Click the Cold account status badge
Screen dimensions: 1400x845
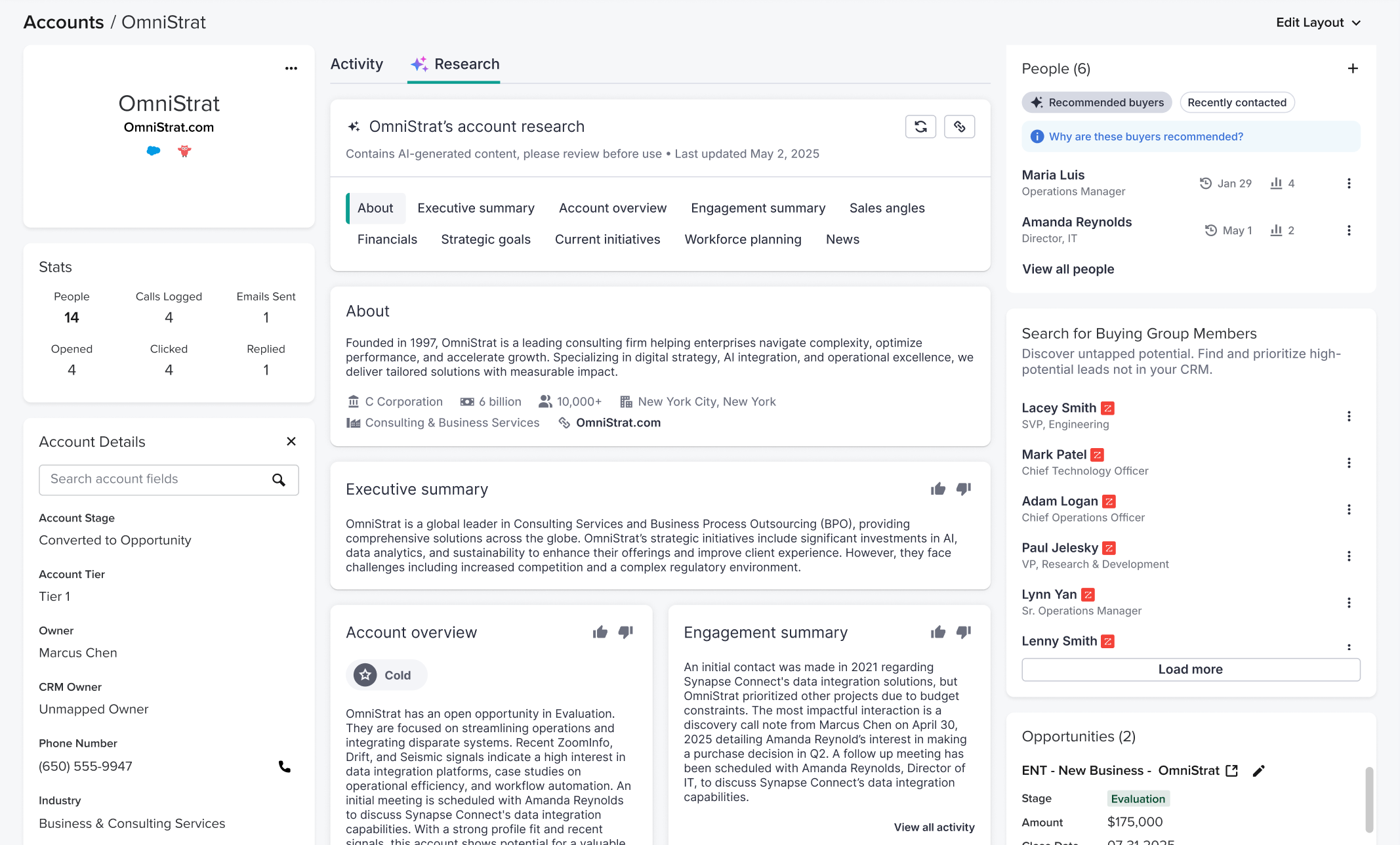386,675
